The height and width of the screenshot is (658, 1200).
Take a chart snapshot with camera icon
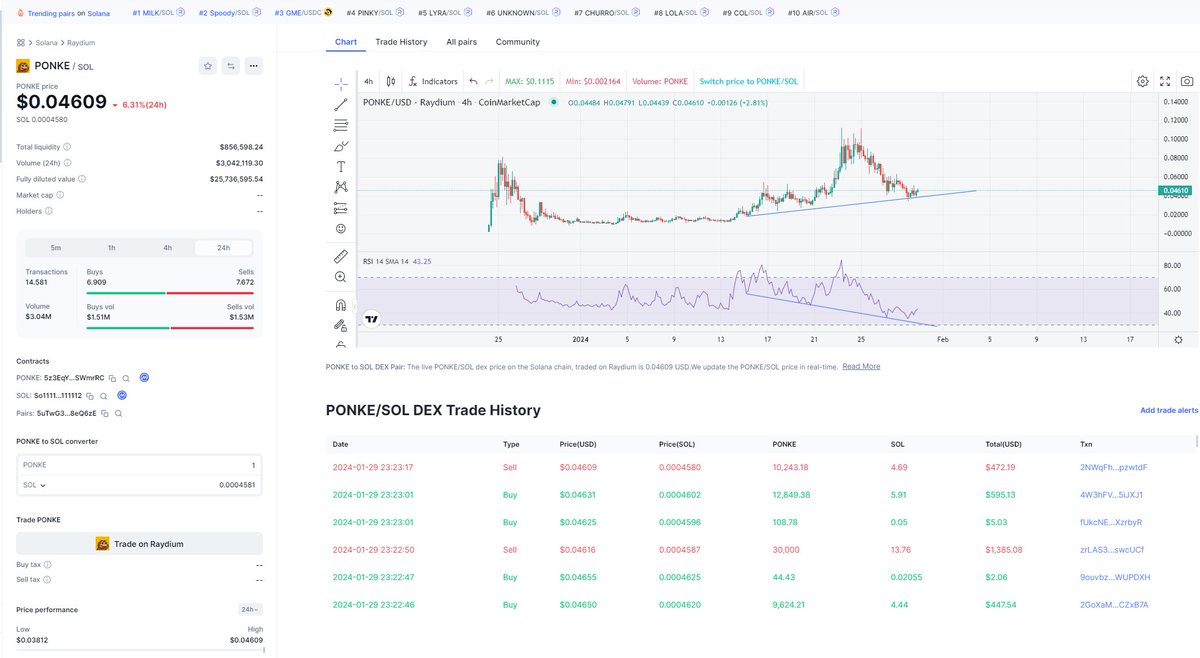point(1186,81)
